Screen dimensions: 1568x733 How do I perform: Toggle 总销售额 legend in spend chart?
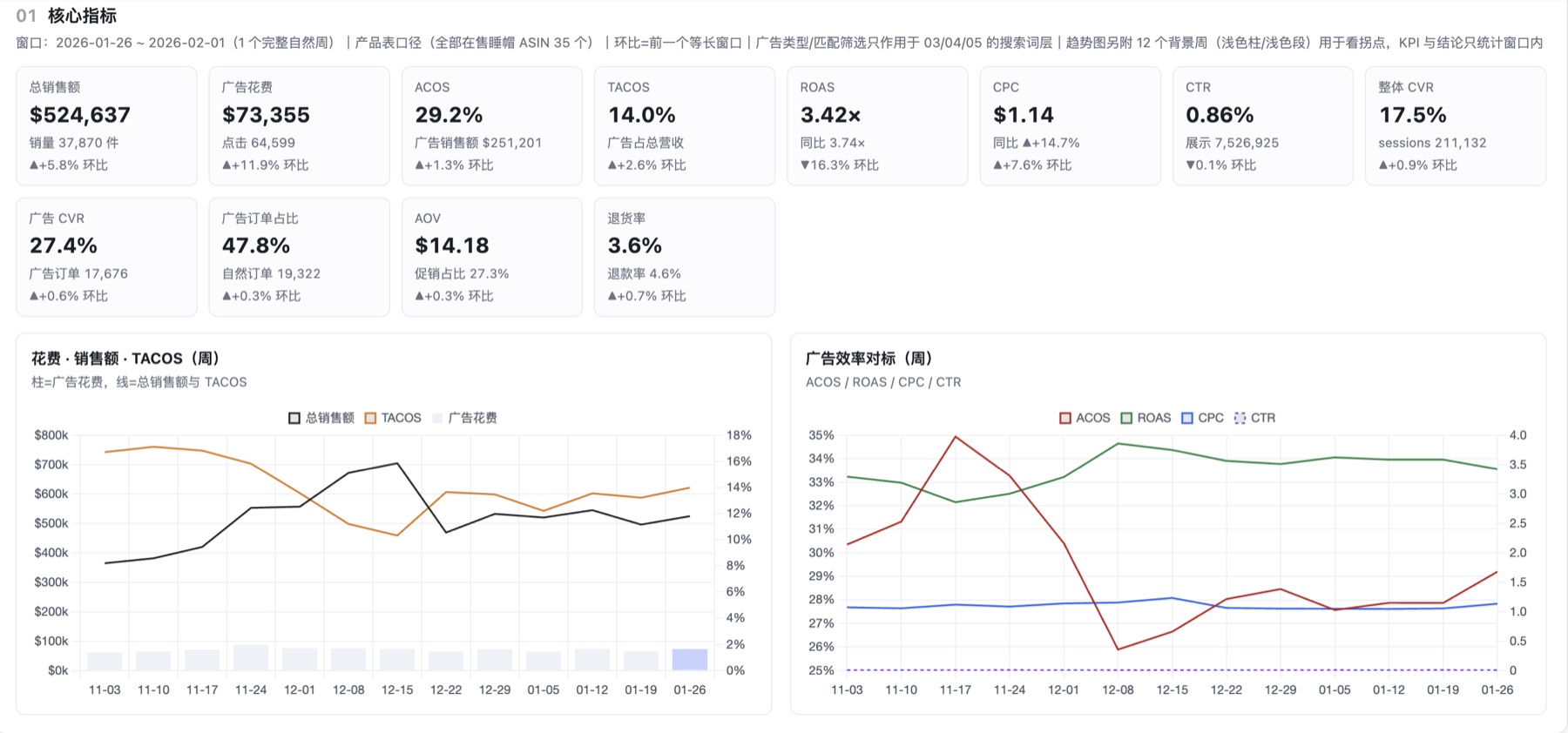pos(321,418)
